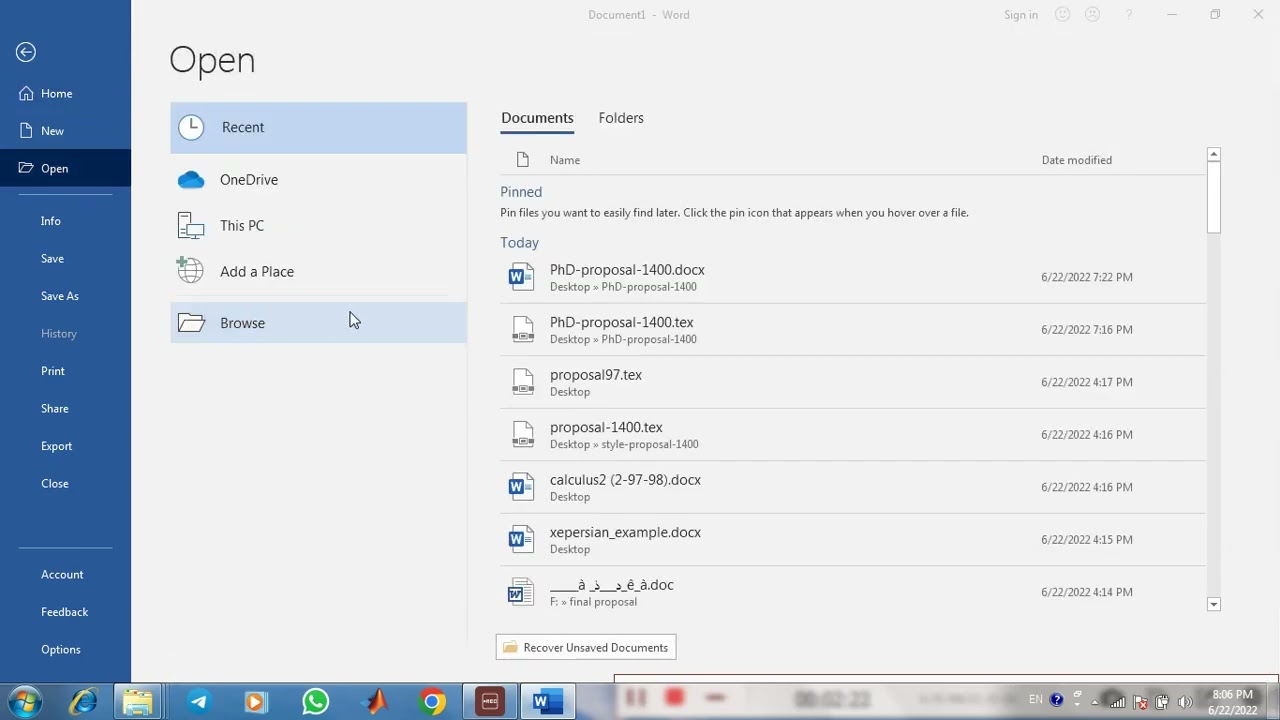The height and width of the screenshot is (720, 1280).
Task: Click Recover Unsaved Documents button
Action: (586, 647)
